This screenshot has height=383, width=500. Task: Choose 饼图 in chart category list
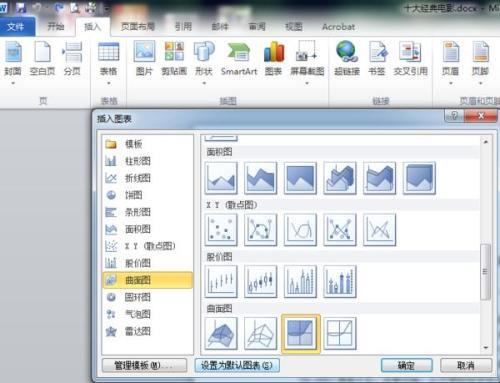pos(148,195)
